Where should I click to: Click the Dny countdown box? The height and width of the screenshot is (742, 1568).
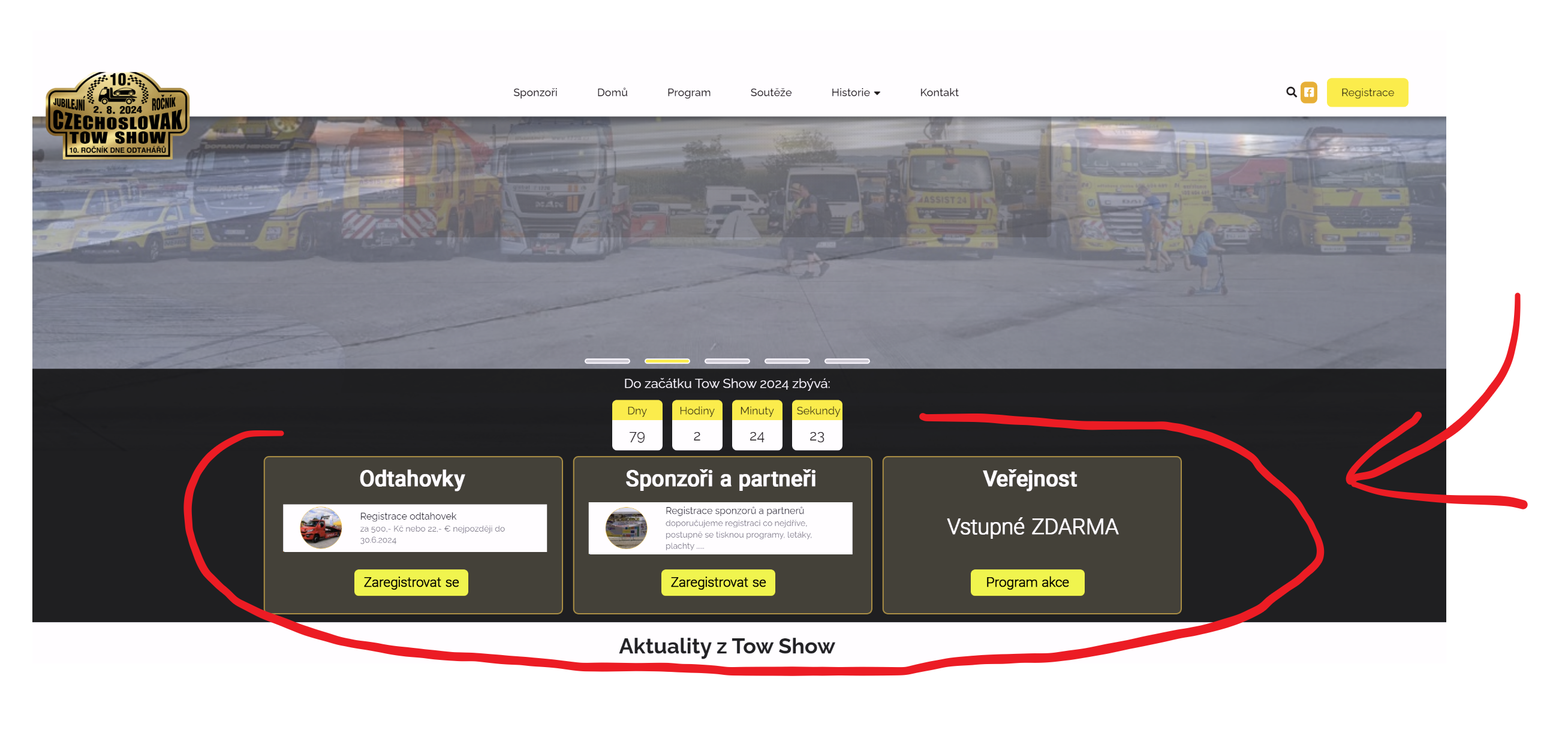[x=637, y=424]
